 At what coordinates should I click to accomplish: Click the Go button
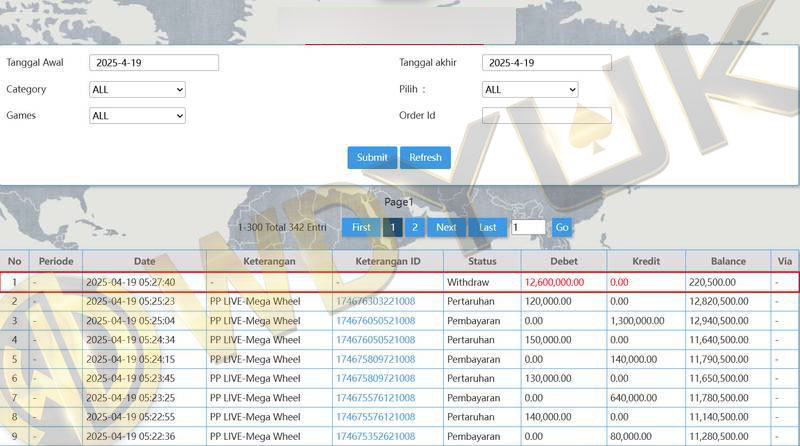562,227
